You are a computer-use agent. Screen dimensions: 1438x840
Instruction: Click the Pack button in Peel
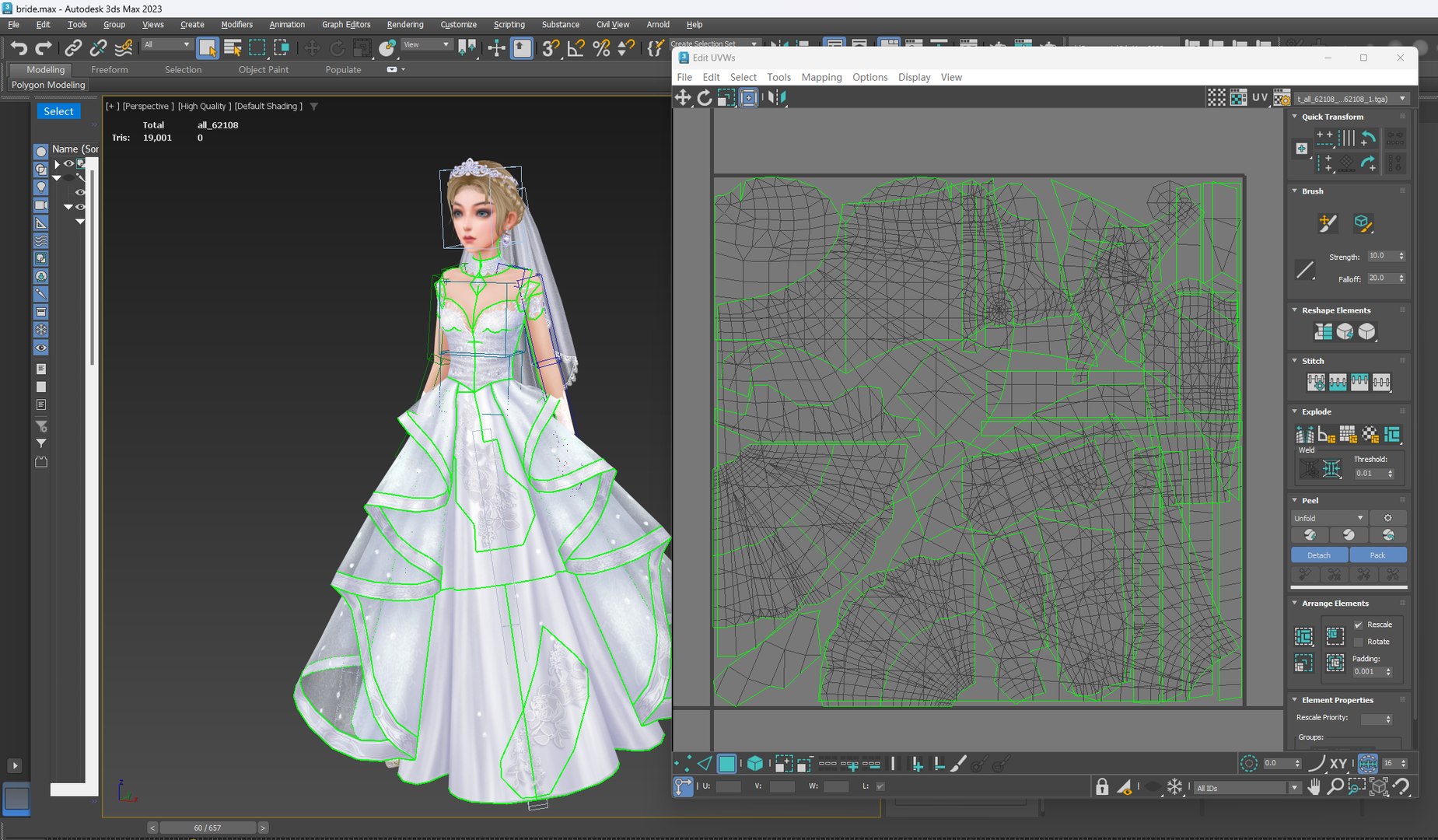pyautogui.click(x=1378, y=555)
